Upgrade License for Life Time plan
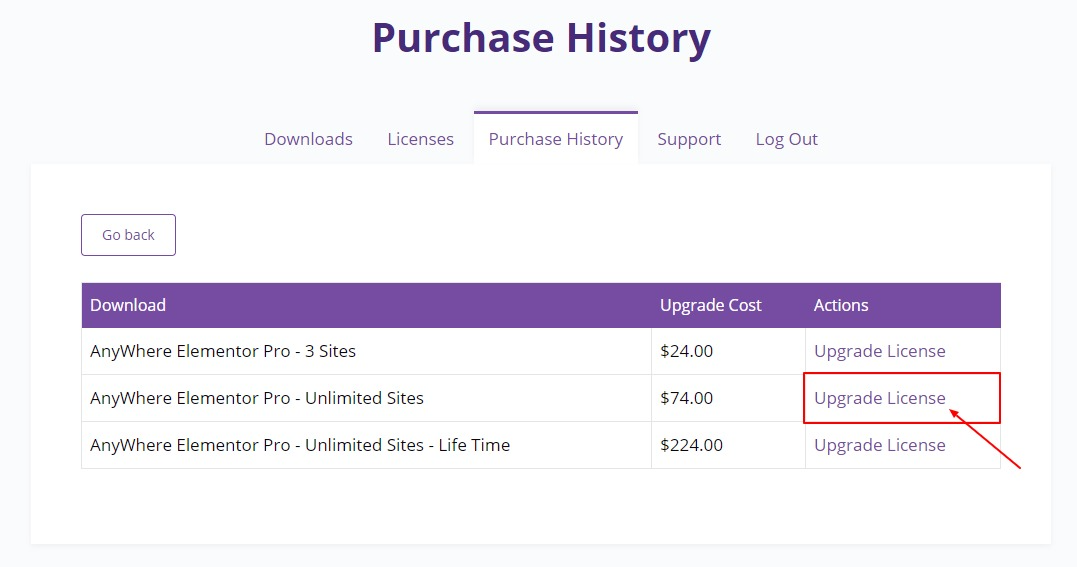 click(x=880, y=445)
